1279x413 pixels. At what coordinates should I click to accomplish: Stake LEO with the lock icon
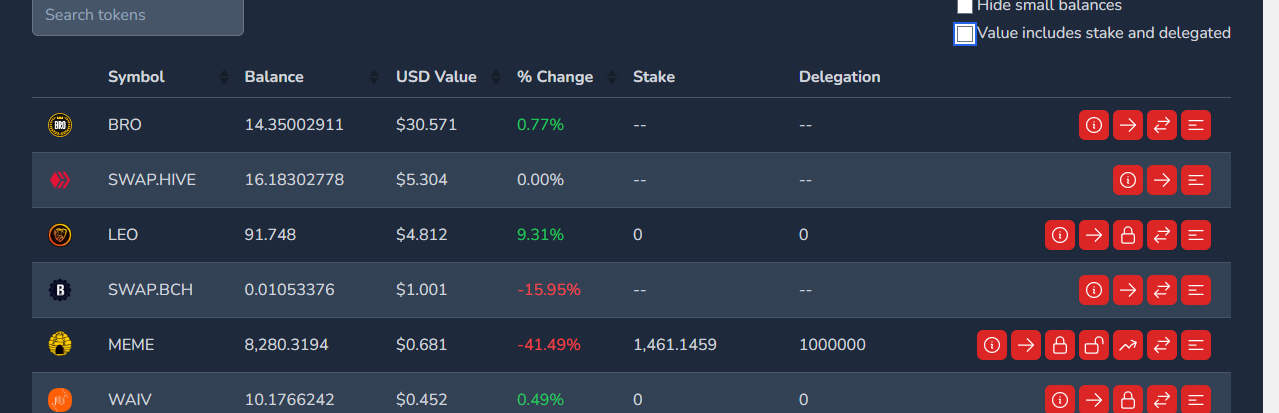1128,235
